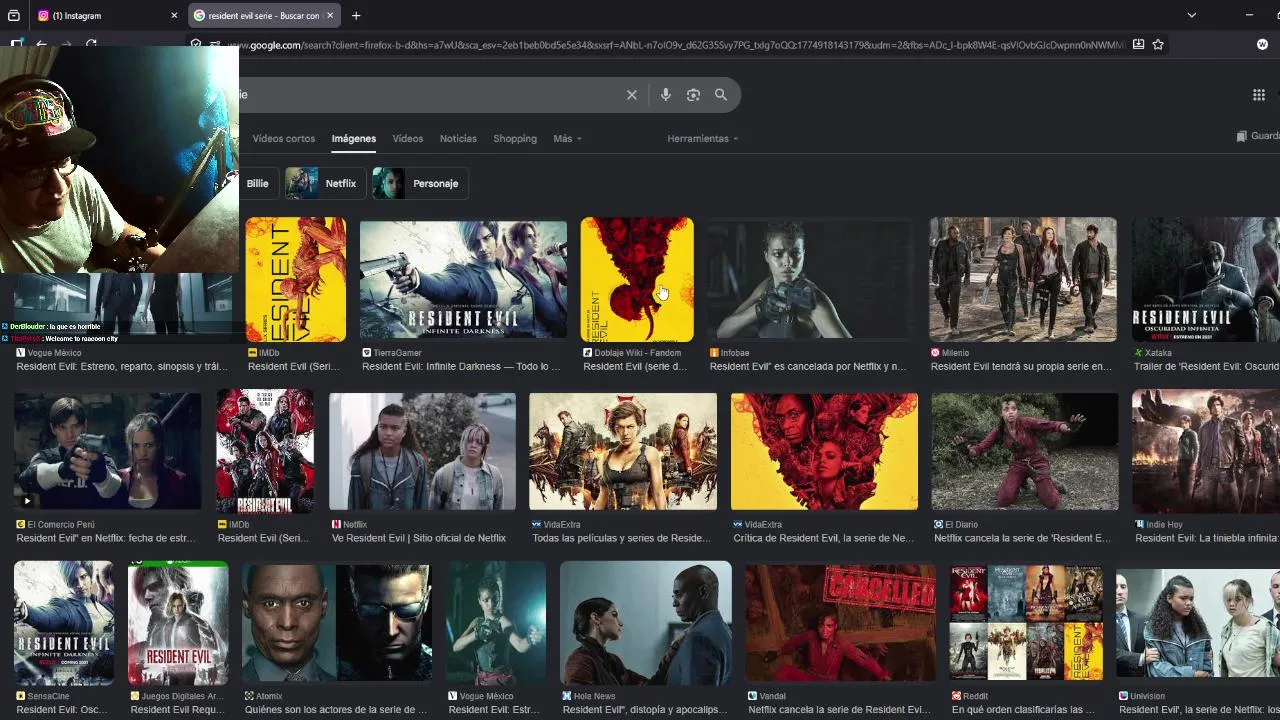Open TierraGamer Infinite Darkness image
The height and width of the screenshot is (720, 1280).
[x=463, y=280]
